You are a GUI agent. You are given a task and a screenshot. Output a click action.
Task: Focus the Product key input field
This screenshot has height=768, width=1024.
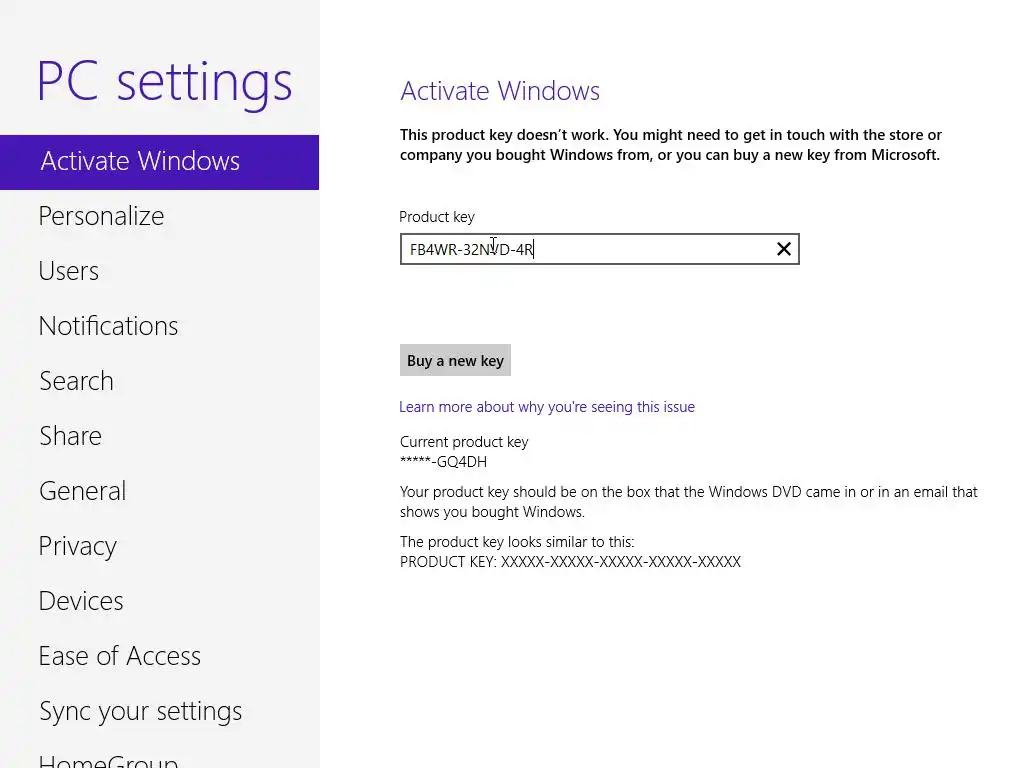point(600,249)
